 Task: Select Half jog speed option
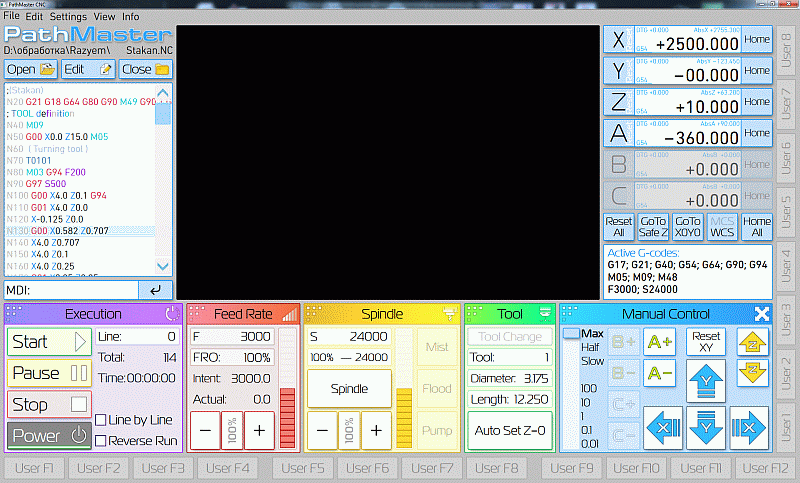[590, 347]
